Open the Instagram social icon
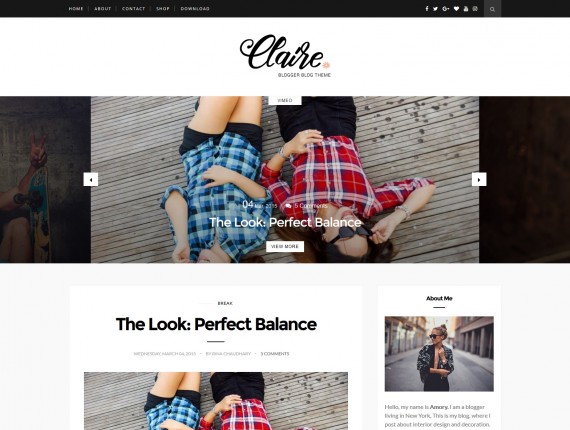This screenshot has height=430, width=570. [x=475, y=9]
